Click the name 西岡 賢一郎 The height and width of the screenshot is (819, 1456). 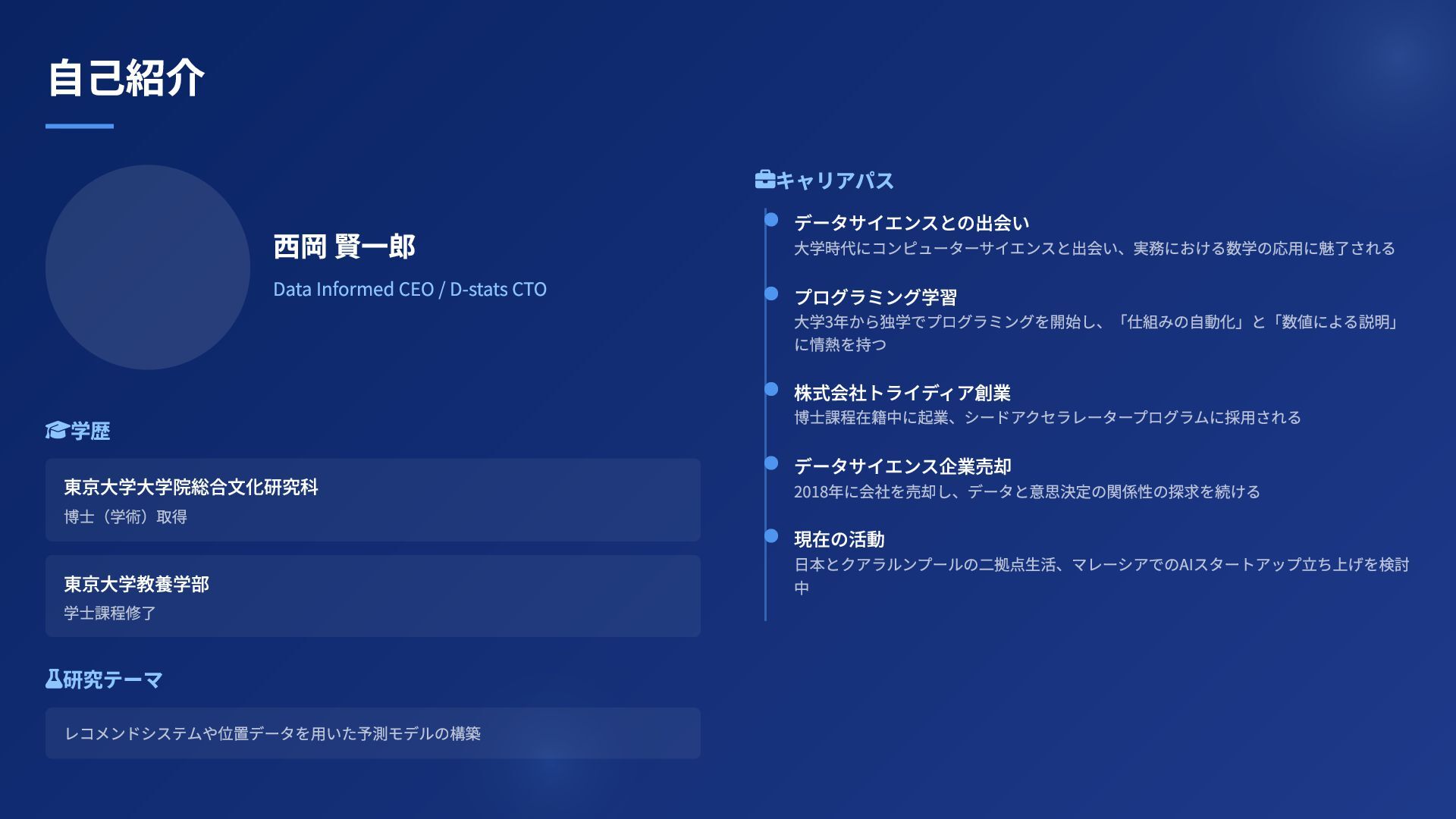(344, 246)
